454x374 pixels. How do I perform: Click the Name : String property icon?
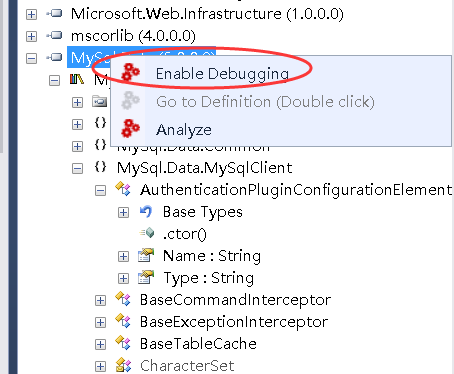pos(146,255)
